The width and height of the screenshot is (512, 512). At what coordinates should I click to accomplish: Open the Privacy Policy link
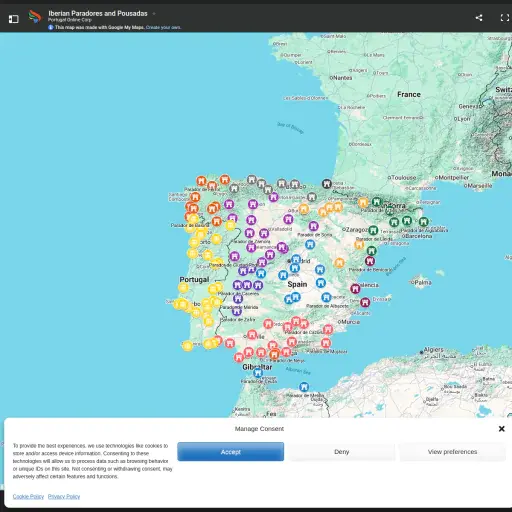point(64,497)
